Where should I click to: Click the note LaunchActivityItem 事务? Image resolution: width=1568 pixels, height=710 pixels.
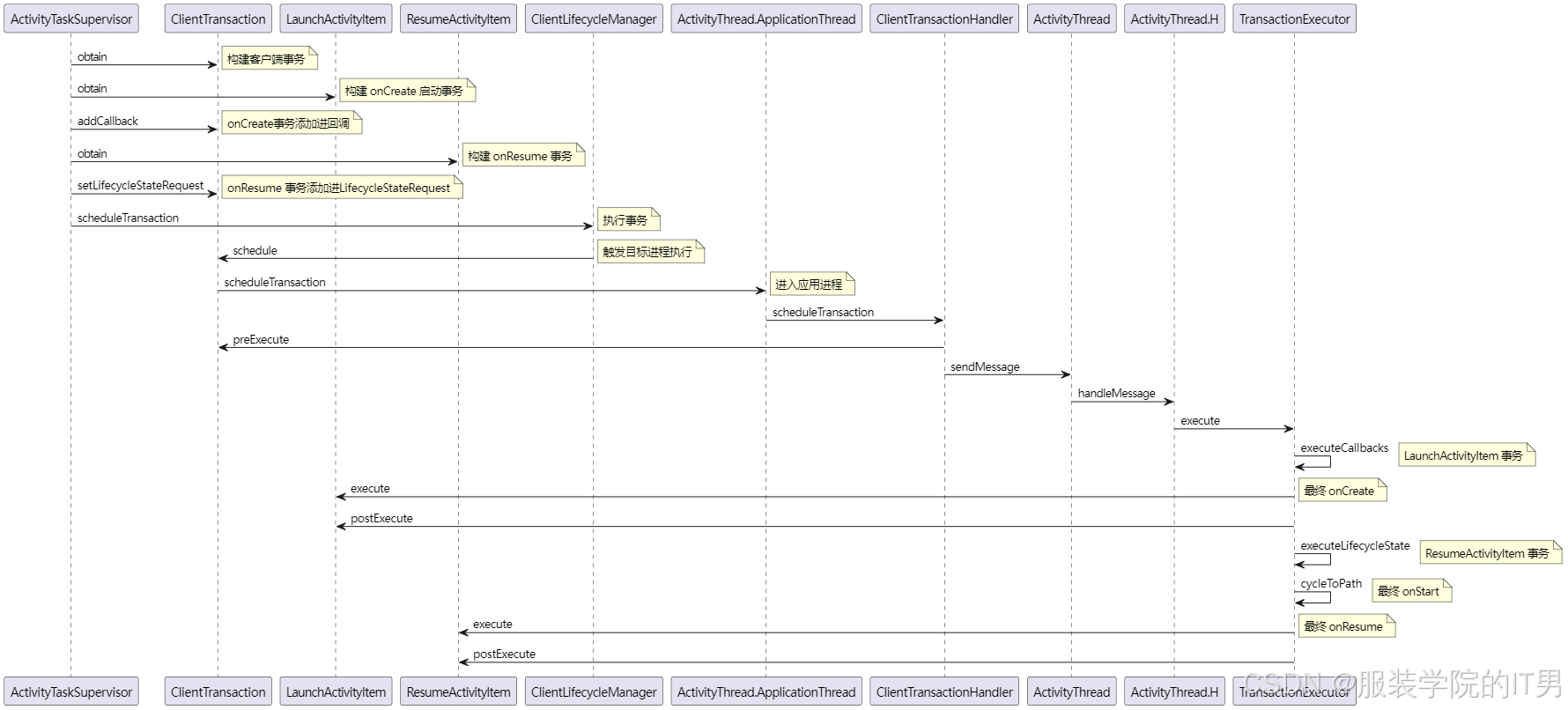coord(1467,455)
